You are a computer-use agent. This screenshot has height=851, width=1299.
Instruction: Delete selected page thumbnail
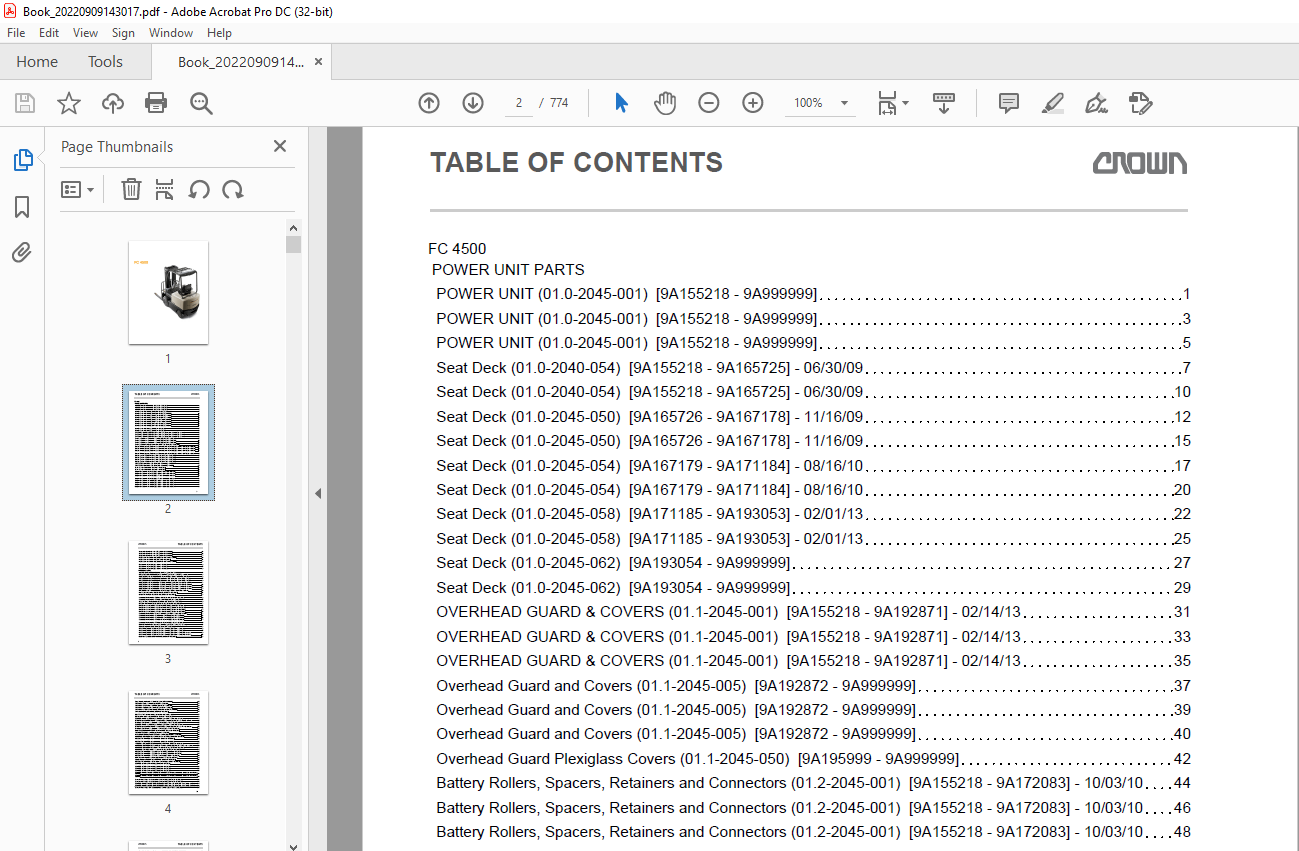pos(131,189)
